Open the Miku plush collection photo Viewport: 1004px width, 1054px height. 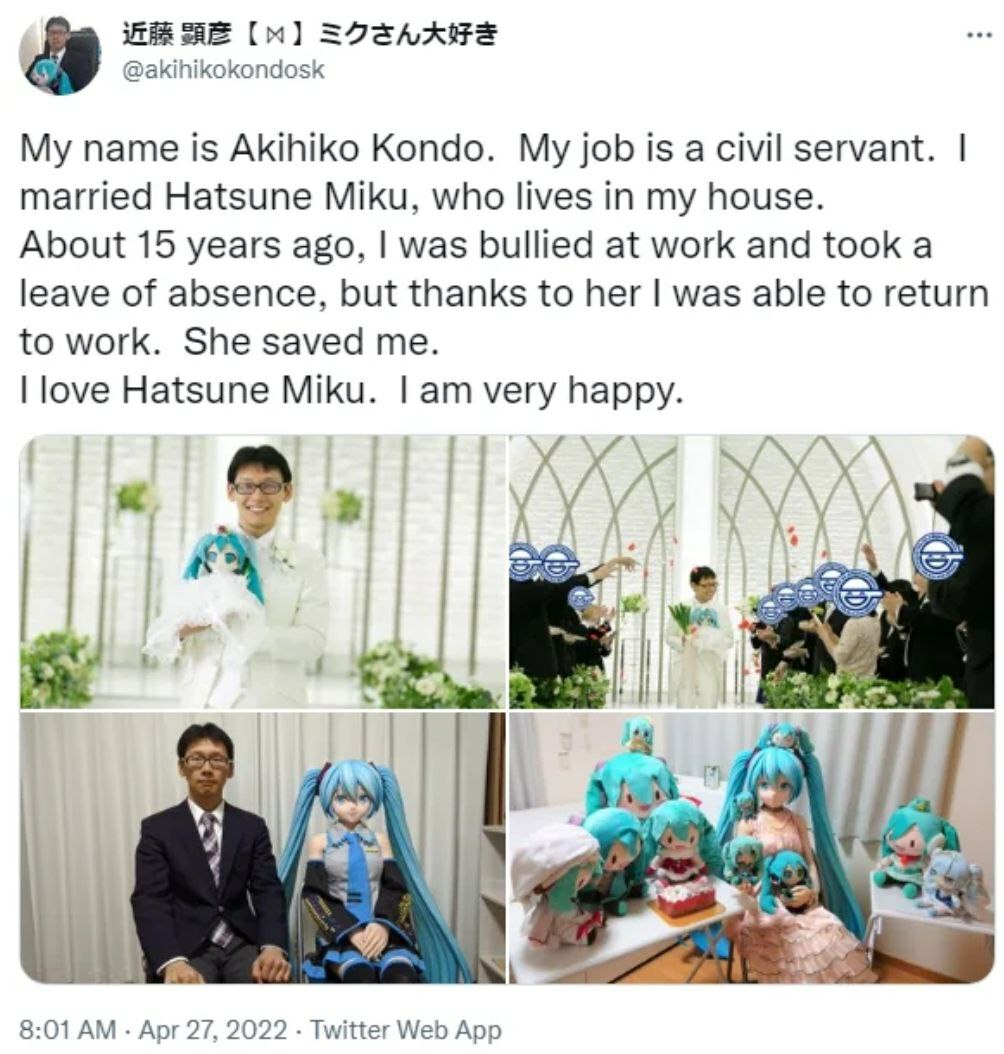click(751, 848)
